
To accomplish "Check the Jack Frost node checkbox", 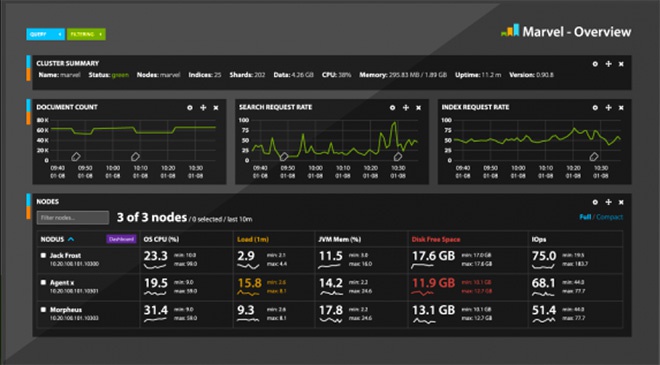I will [x=43, y=255].
